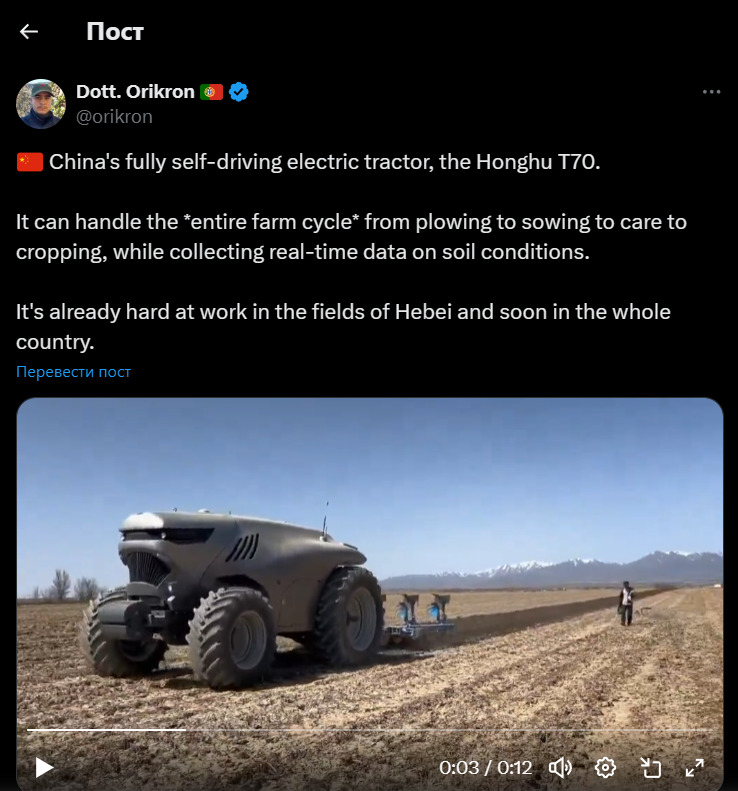Click the Portugal flag next to name

211,92
